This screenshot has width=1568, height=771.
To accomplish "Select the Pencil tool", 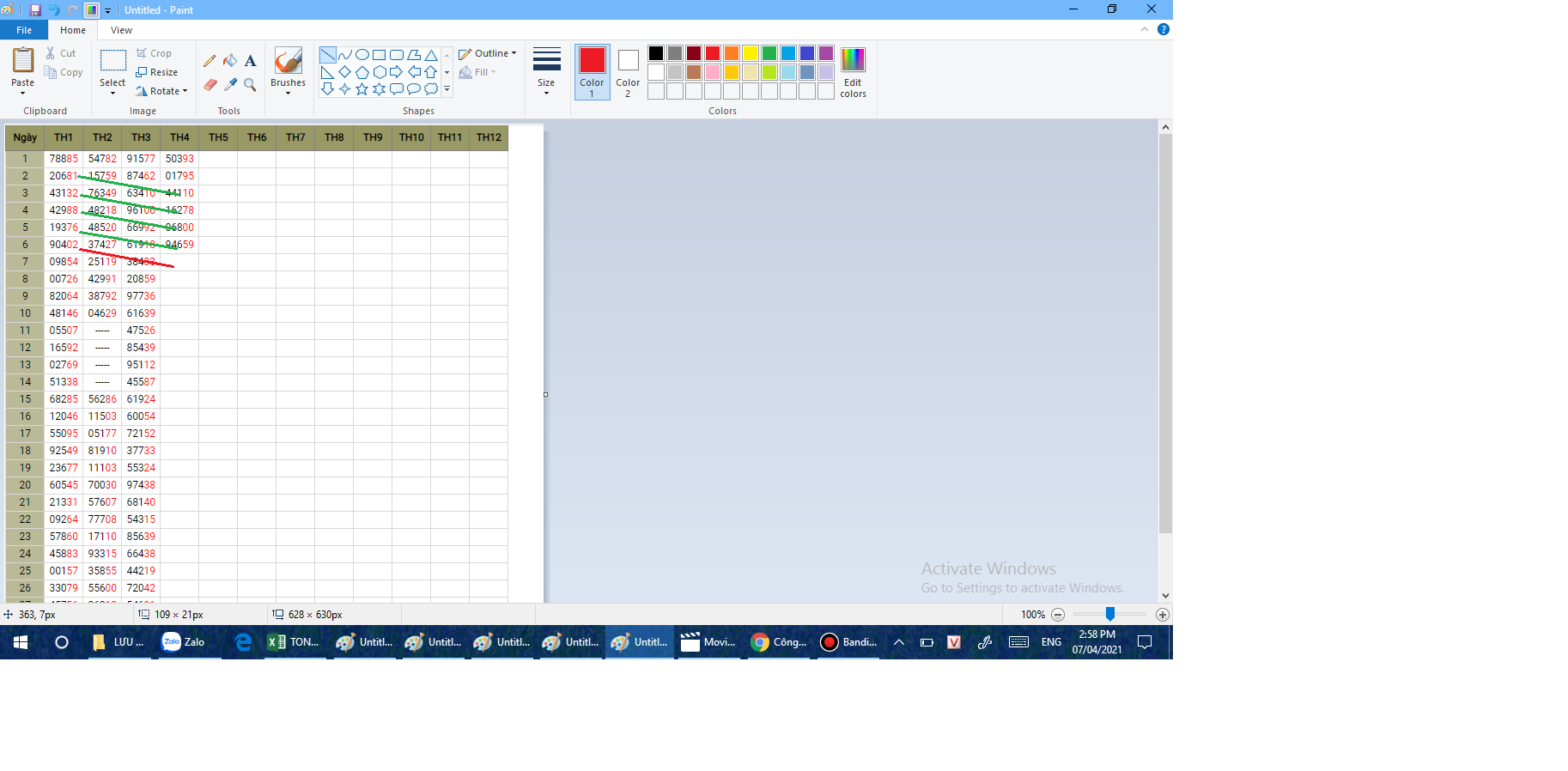I will point(210,61).
